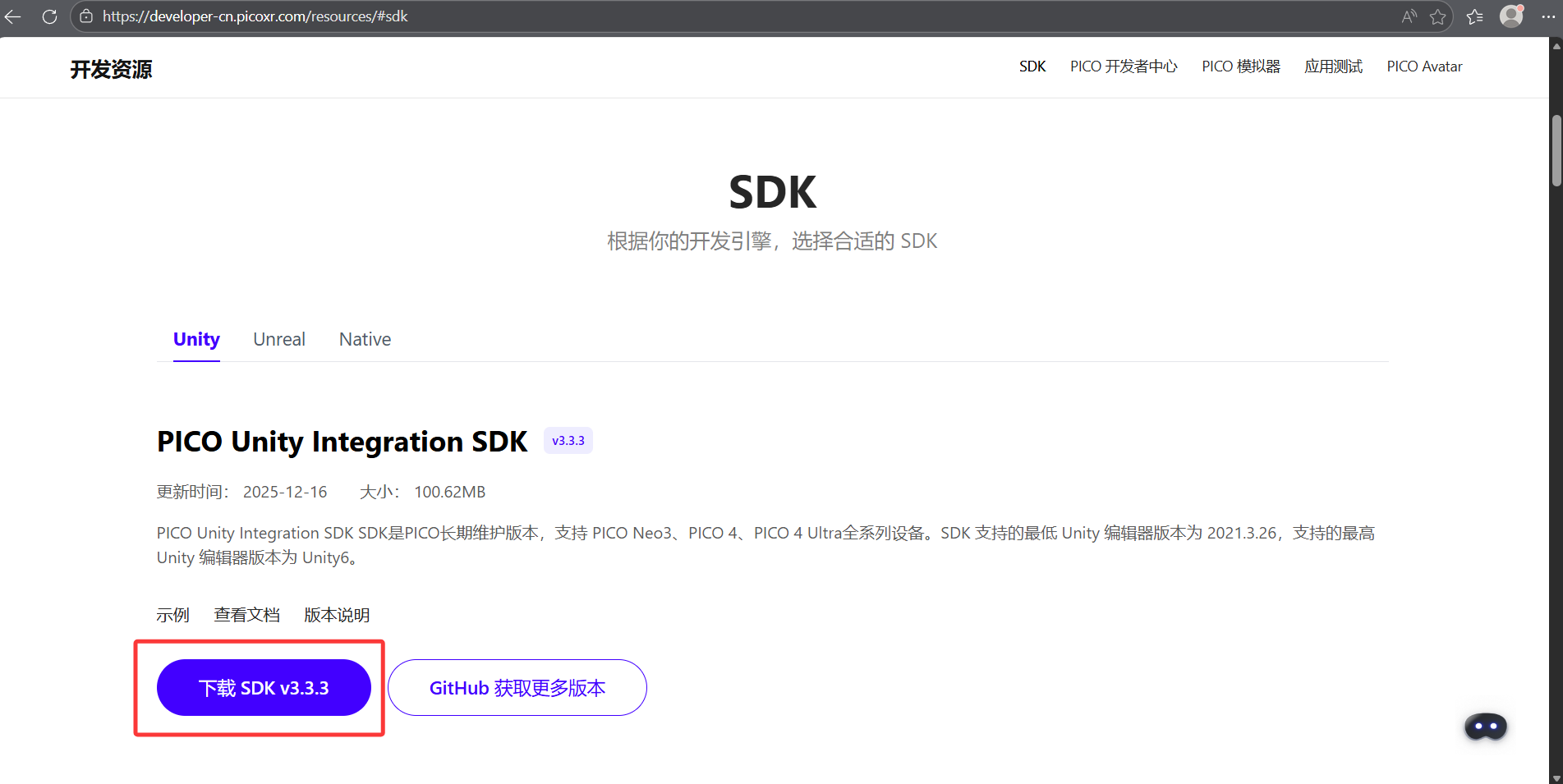Open PICO 开发者中心 navigation link
The height and width of the screenshot is (784, 1563).
click(1124, 66)
